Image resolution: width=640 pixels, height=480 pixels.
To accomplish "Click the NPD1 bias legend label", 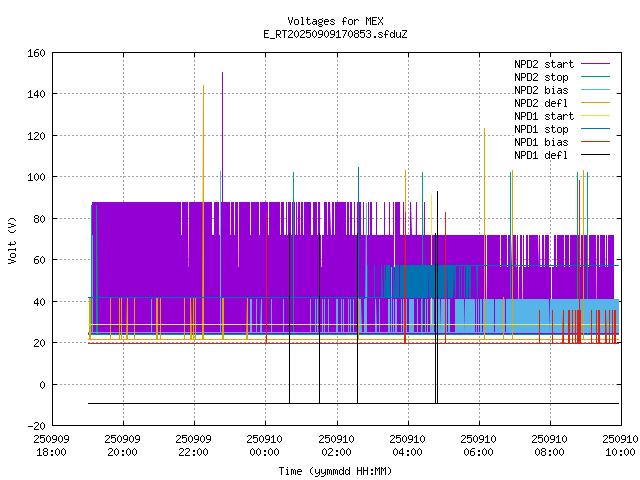I will [544, 142].
